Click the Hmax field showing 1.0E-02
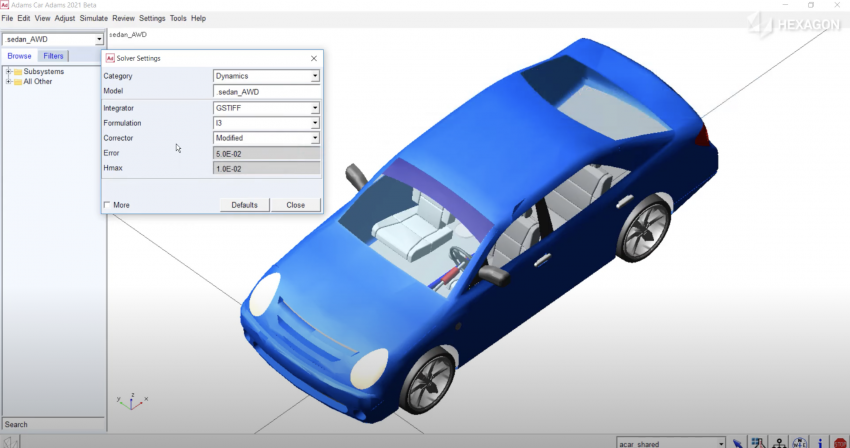 point(266,169)
